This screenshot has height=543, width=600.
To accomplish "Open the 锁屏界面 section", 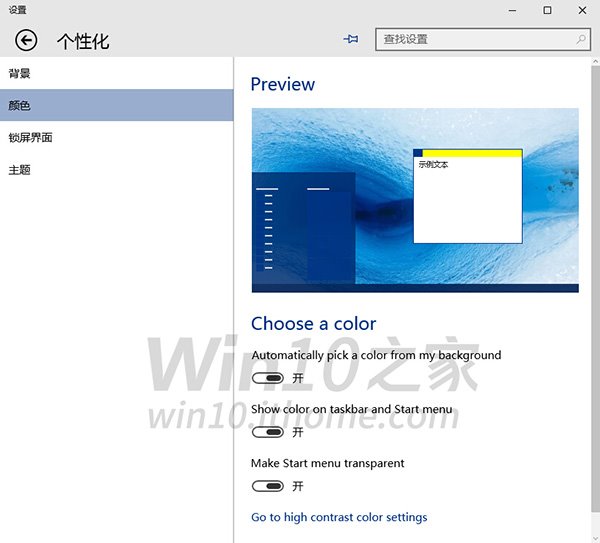I will 116,137.
